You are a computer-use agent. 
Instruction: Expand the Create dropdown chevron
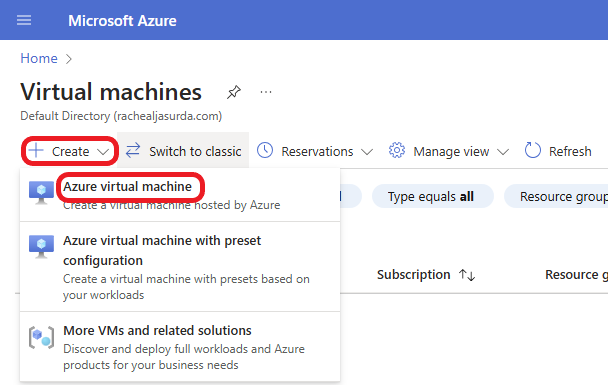103,152
